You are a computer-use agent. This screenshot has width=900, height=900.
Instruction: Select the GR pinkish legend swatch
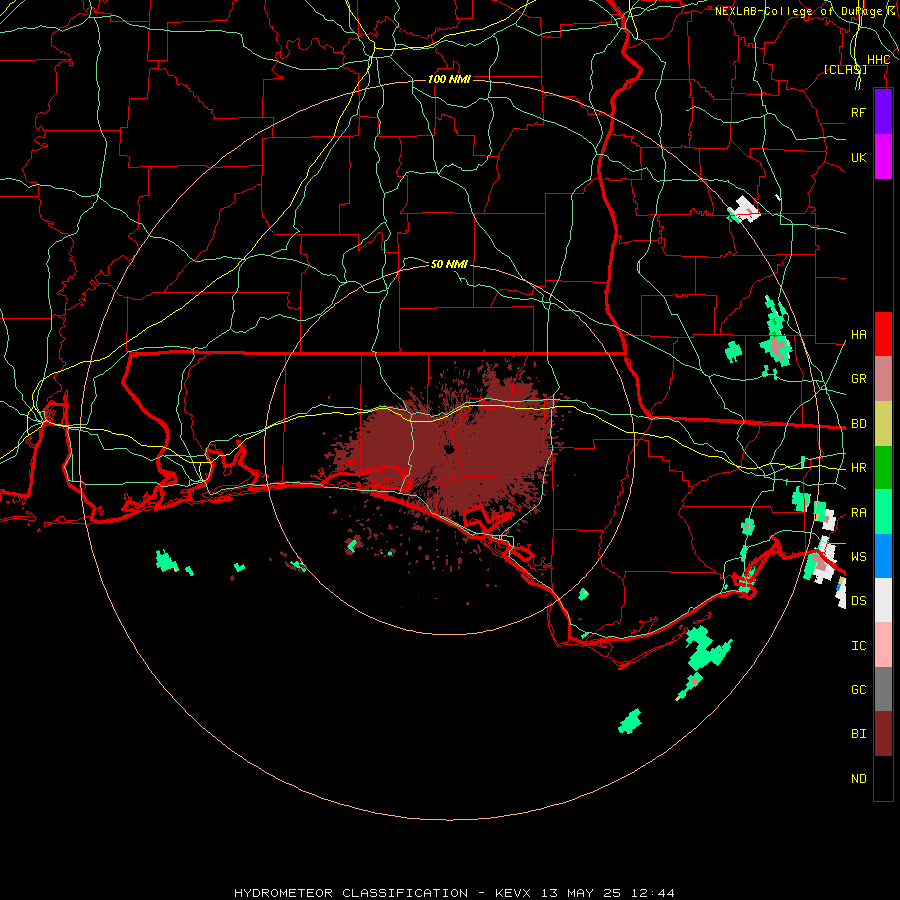click(x=883, y=379)
